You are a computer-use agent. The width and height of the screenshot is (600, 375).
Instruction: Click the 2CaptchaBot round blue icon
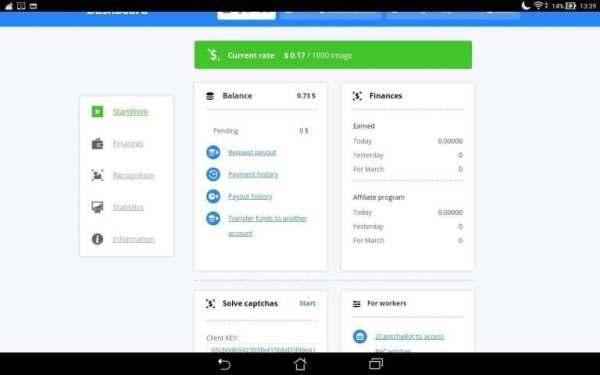[x=360, y=336]
